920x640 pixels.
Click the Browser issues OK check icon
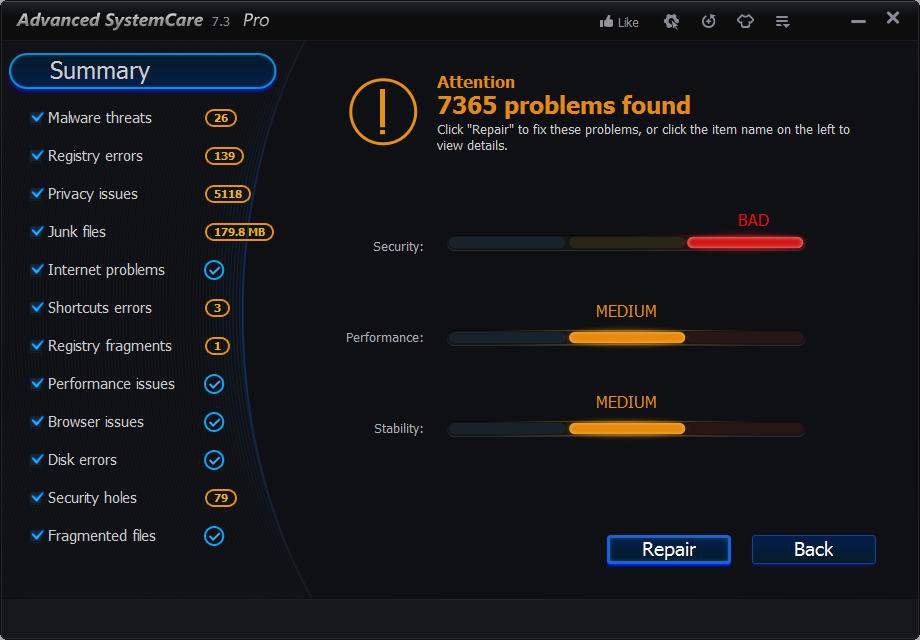pyautogui.click(x=214, y=422)
